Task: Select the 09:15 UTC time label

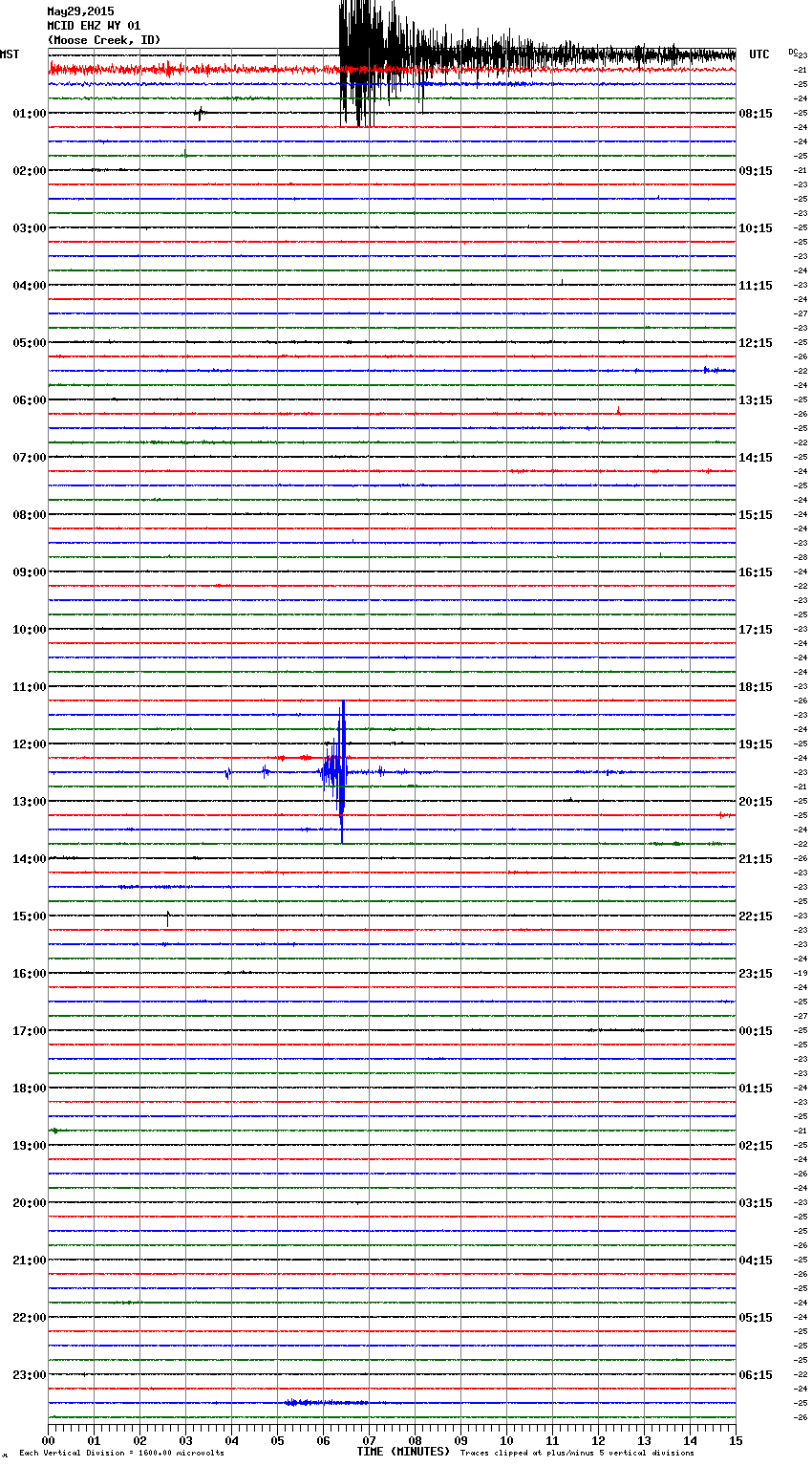Action: [x=756, y=171]
